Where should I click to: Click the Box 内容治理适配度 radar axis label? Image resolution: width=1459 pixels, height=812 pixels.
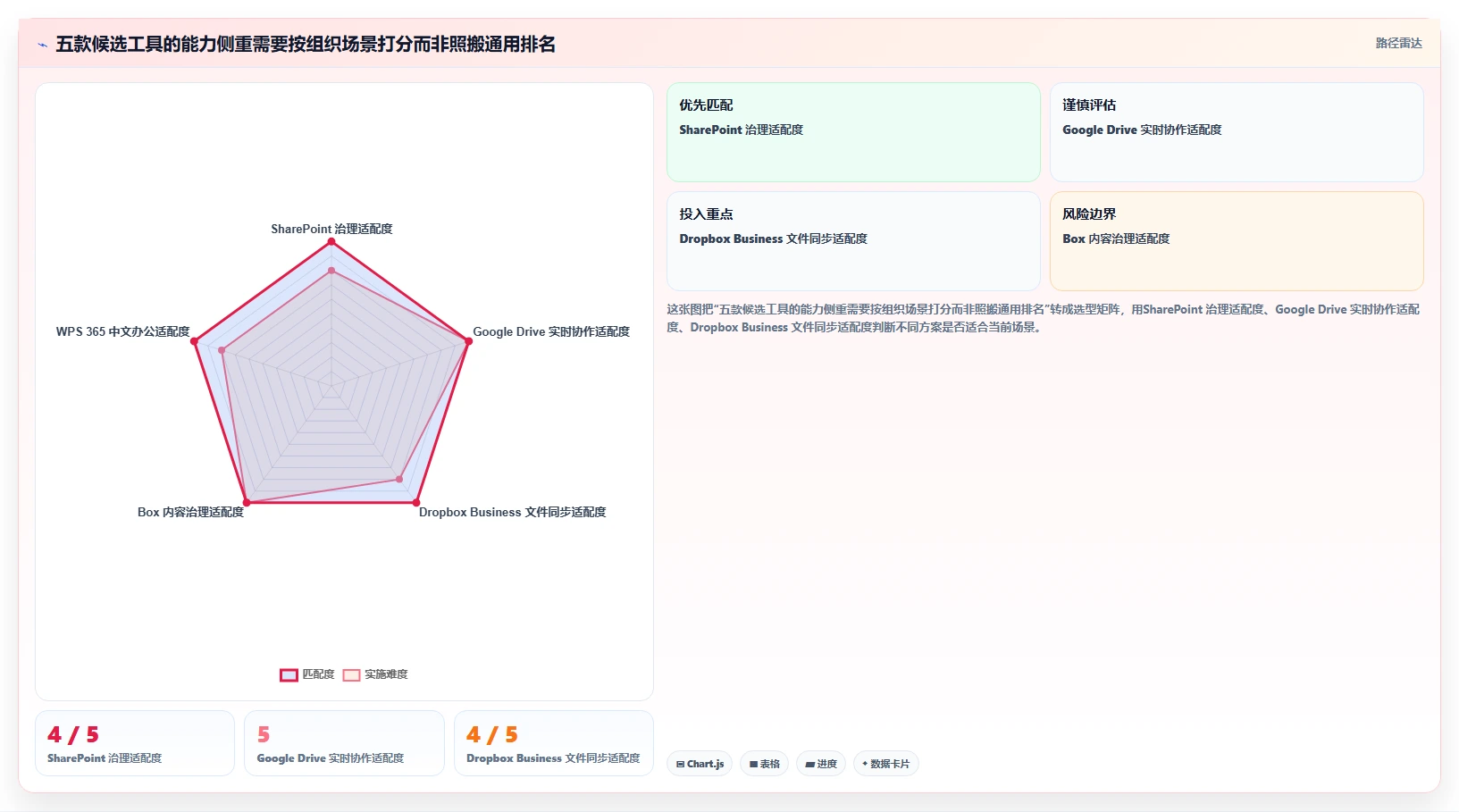190,512
